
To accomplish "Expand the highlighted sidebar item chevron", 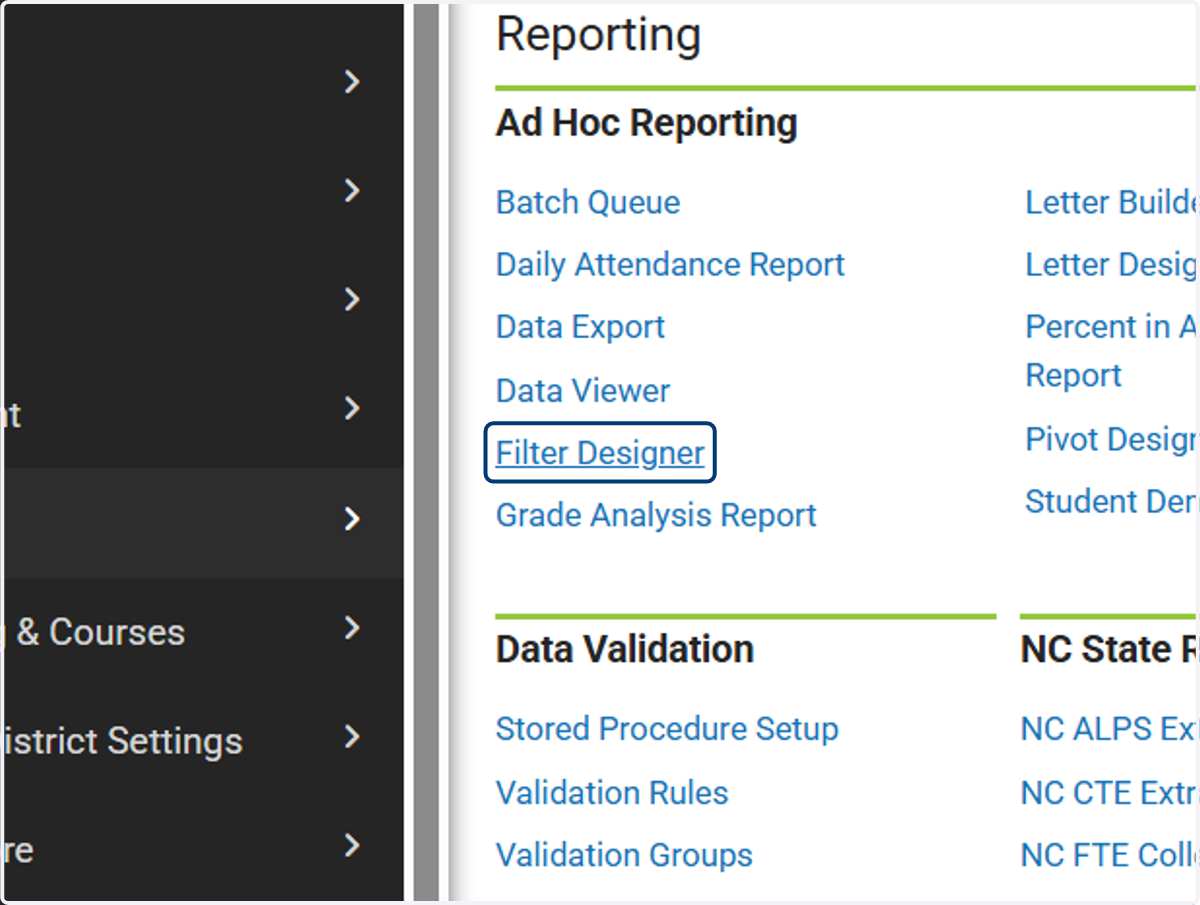I will (351, 519).
